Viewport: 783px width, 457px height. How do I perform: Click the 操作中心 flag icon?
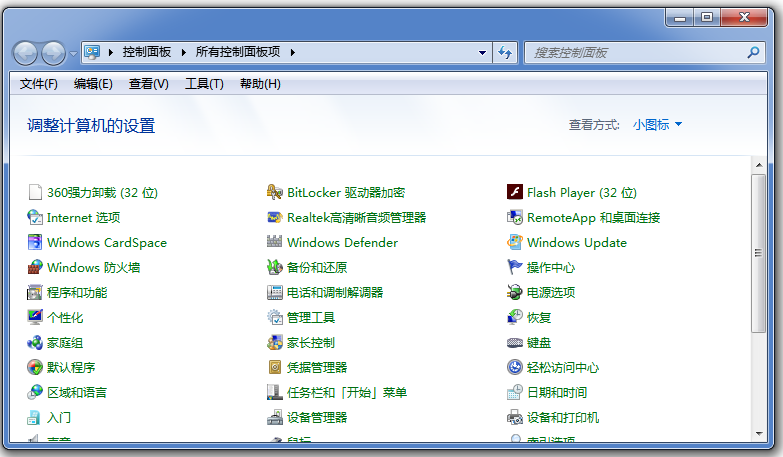coord(515,267)
